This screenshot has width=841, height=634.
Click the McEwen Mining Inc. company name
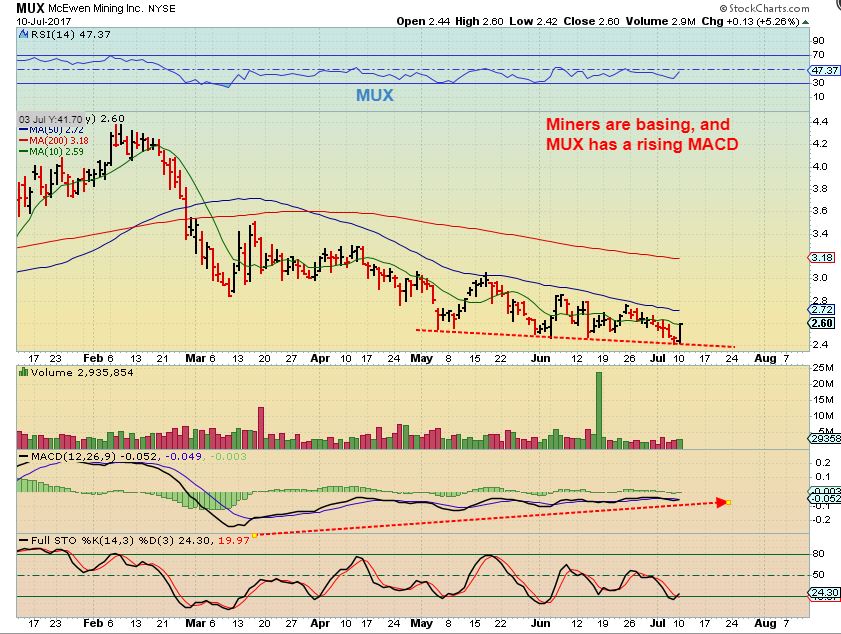click(95, 9)
